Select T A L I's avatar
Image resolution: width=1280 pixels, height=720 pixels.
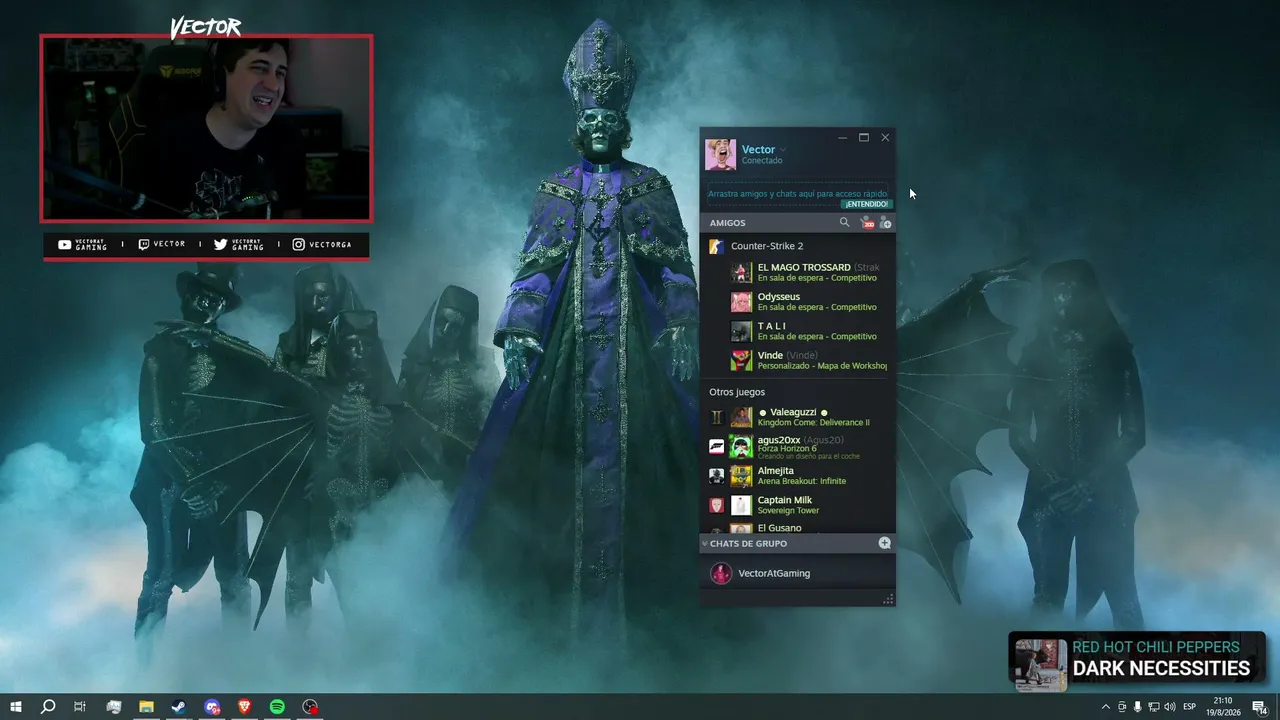741,331
